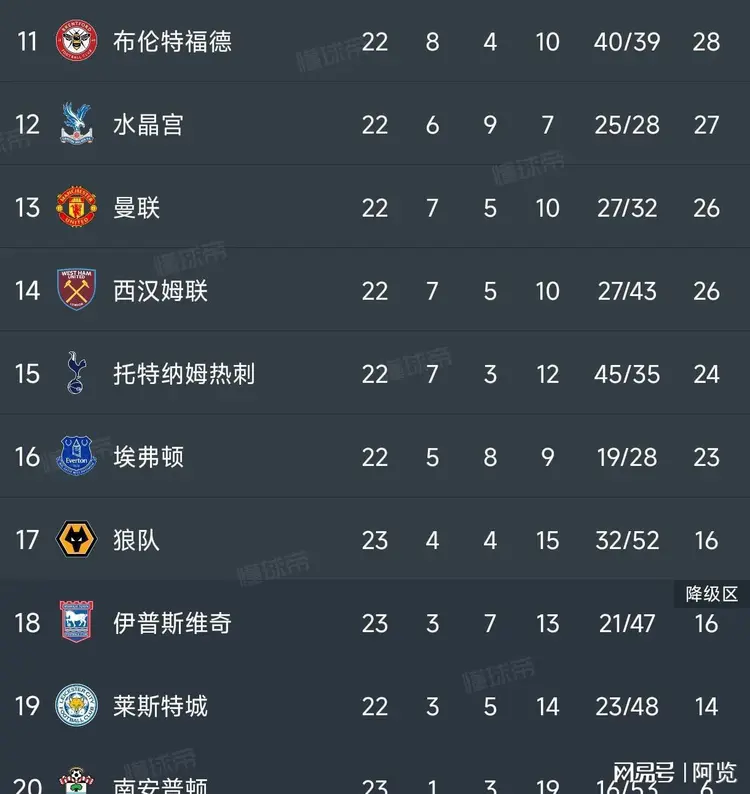Viewport: 750px width, 794px height.
Task: Select the 埃弗顿 team name
Action: (x=148, y=456)
